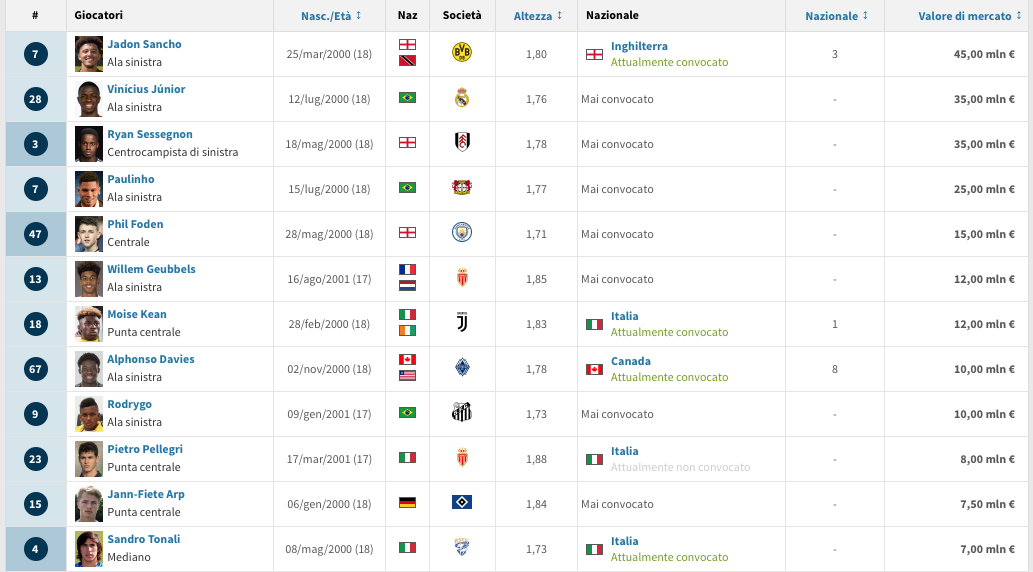Click Phil Foden's portrait thumbnail
Viewport: 1033px width, 572px height.
pyautogui.click(x=88, y=234)
